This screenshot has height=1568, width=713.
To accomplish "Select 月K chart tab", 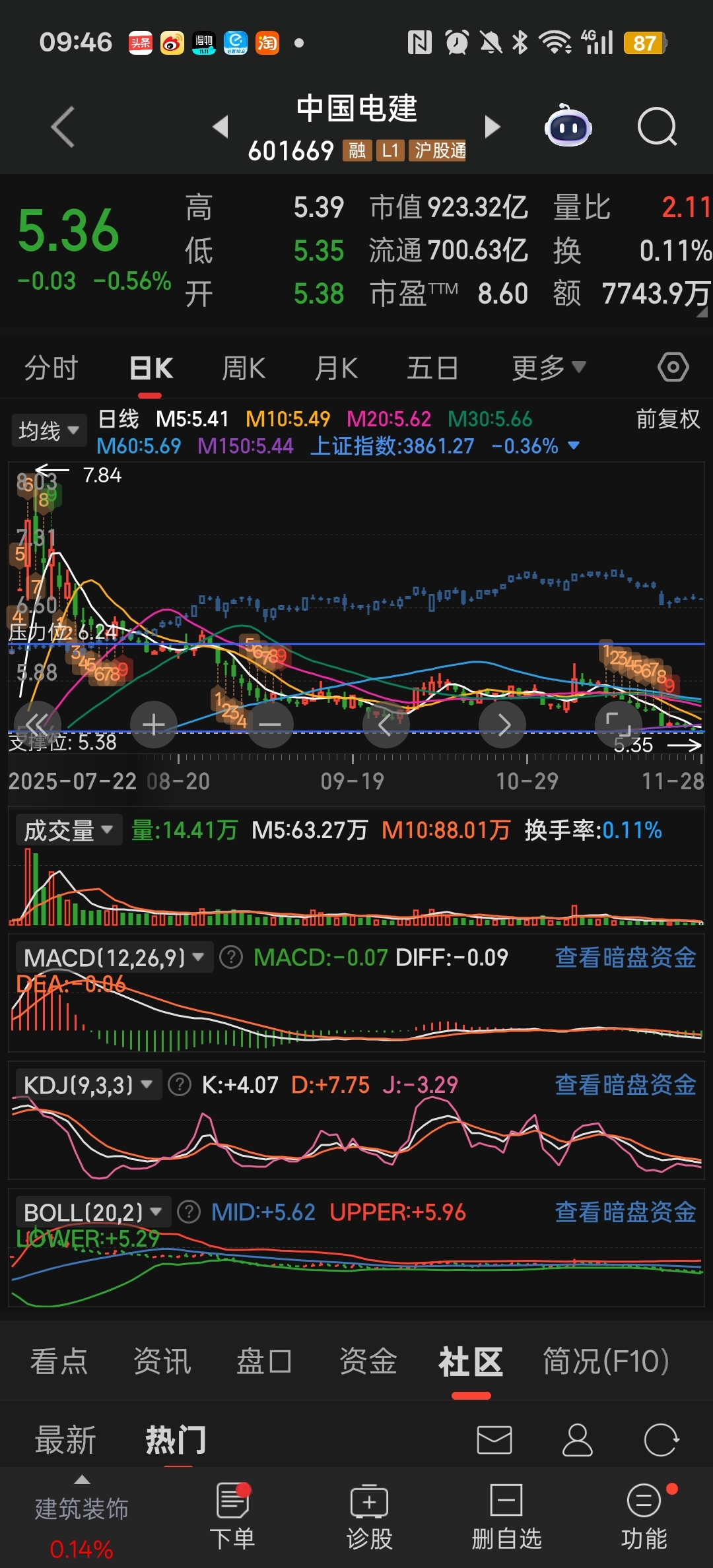I will (336, 368).
